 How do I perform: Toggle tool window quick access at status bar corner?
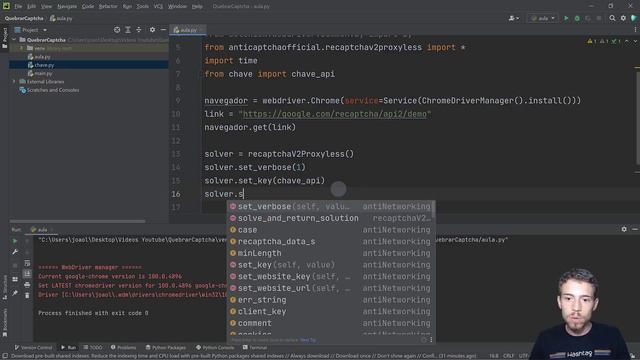tap(5, 356)
